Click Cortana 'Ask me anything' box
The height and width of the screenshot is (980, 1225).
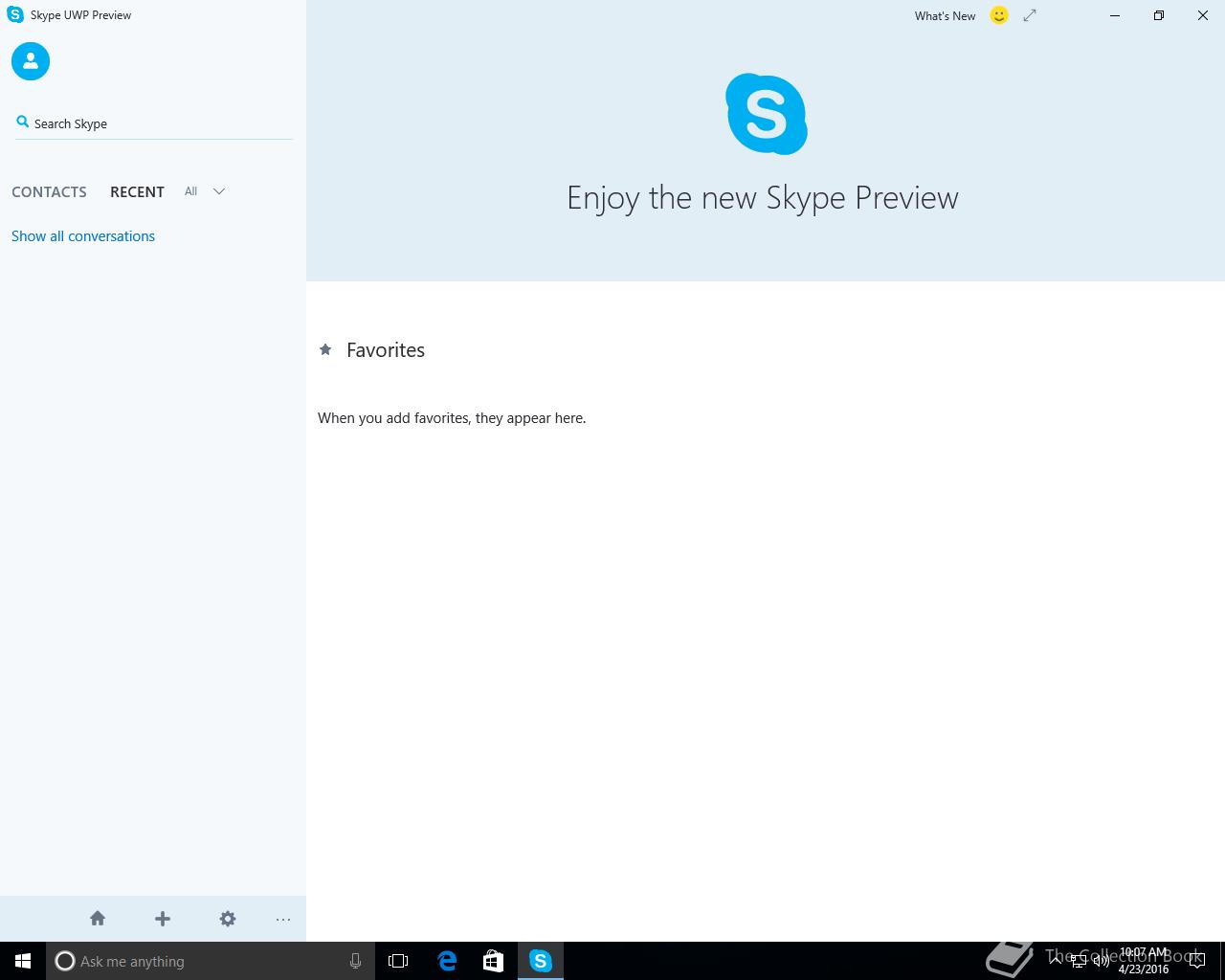tap(209, 961)
